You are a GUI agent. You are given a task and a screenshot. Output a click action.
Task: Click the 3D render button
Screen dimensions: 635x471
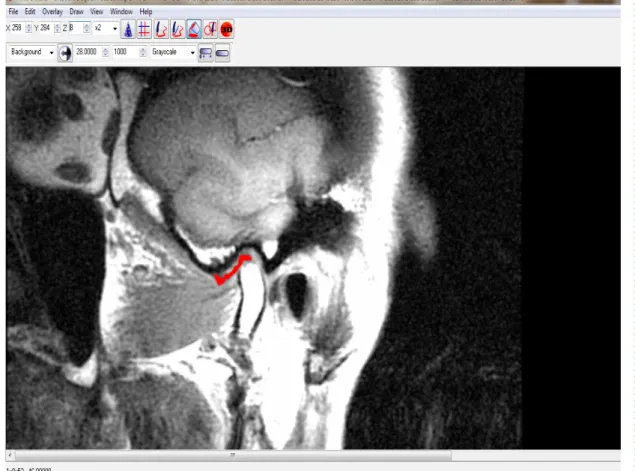tap(226, 29)
